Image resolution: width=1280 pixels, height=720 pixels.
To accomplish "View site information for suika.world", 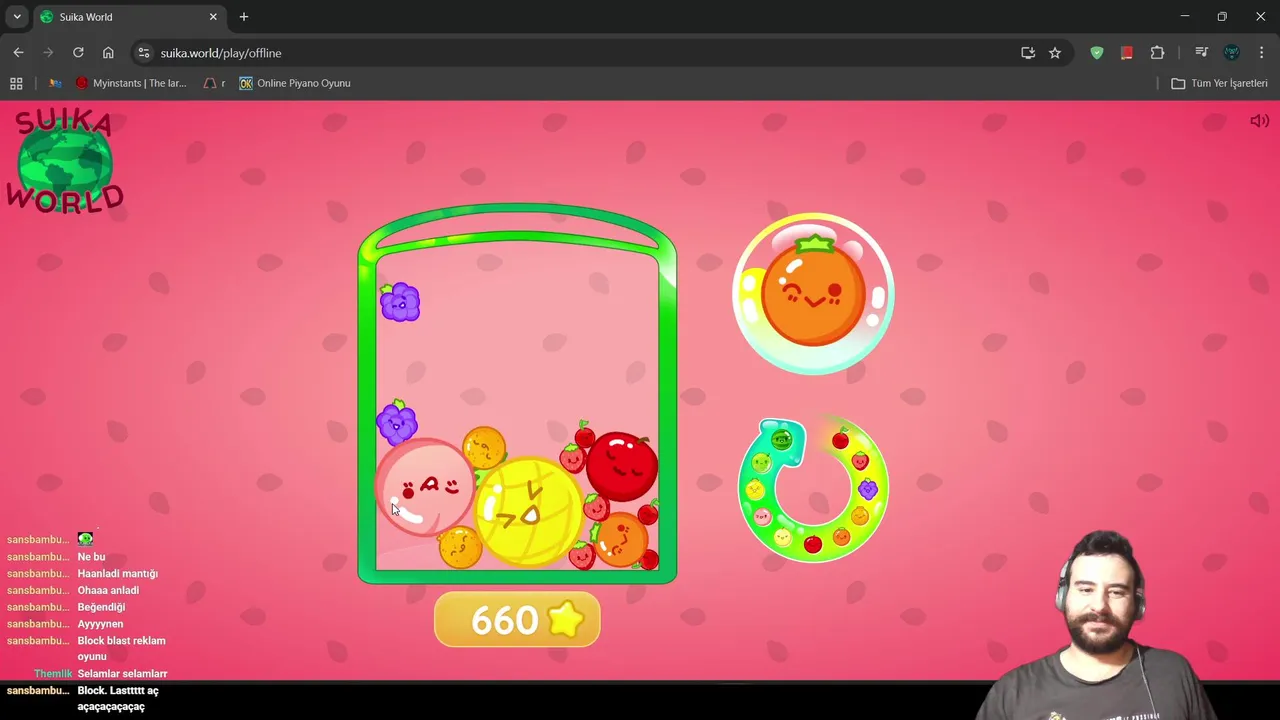I will [x=143, y=53].
